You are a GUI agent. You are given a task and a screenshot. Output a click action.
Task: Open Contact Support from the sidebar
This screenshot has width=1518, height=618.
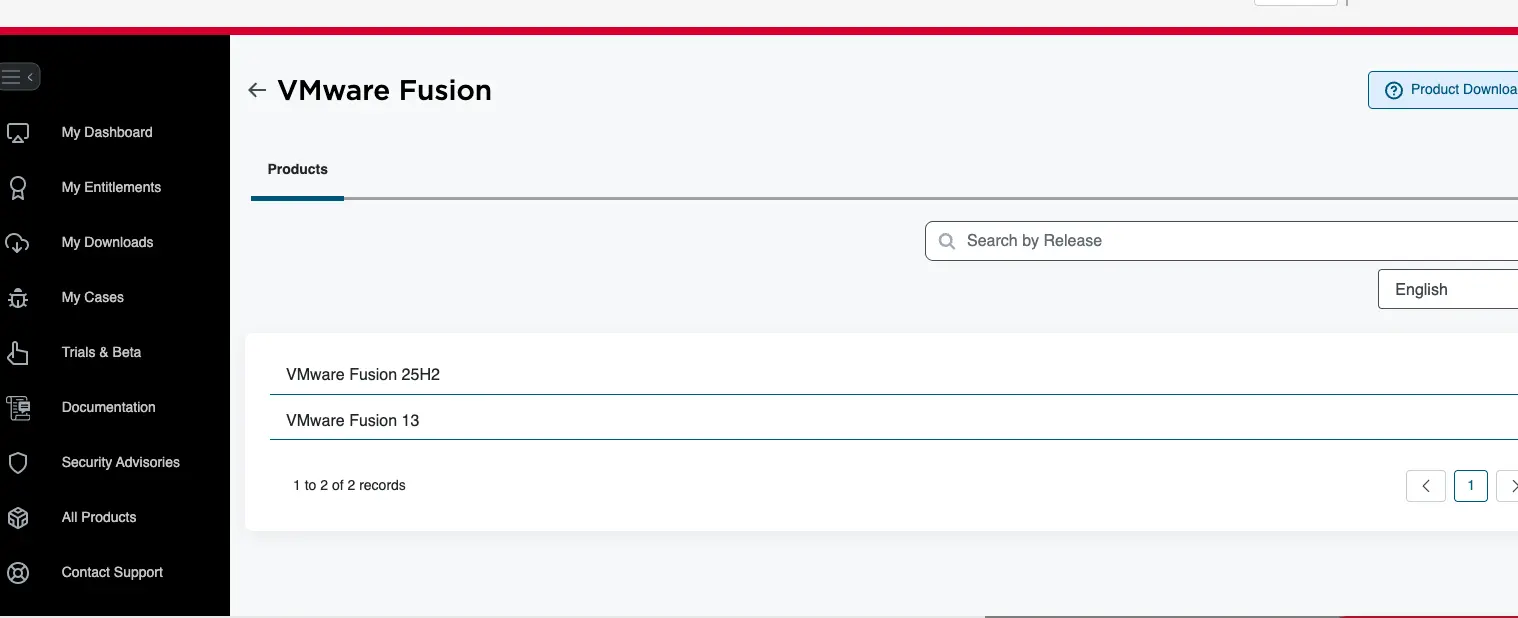pos(17,572)
